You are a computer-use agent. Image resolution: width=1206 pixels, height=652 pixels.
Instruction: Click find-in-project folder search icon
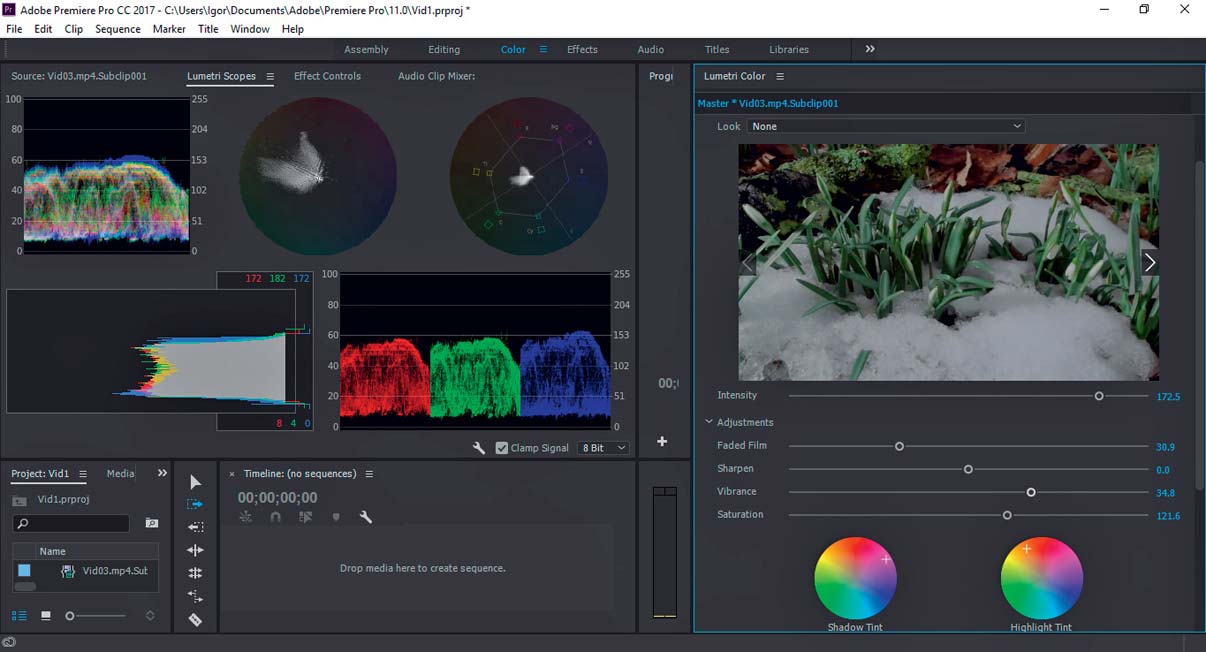[x=151, y=523]
